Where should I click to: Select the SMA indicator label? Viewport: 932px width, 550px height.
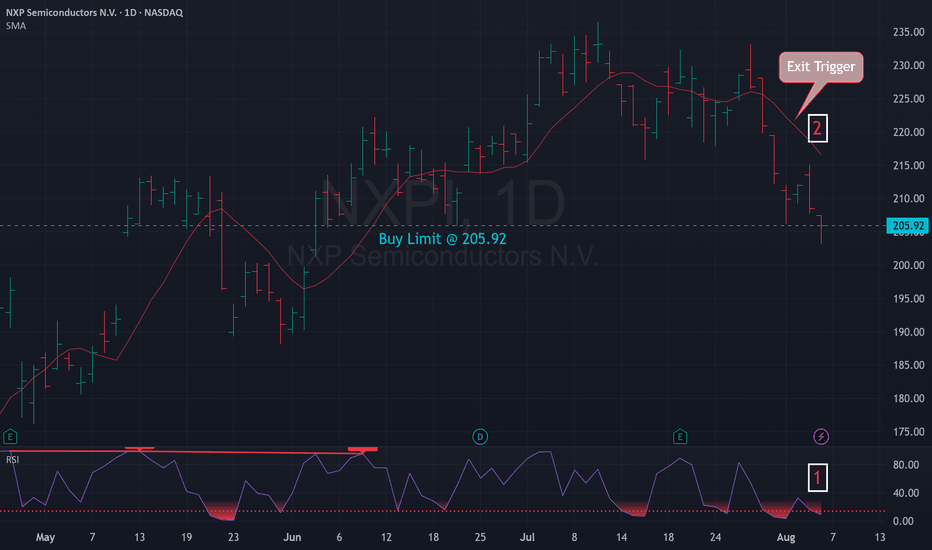coord(16,26)
